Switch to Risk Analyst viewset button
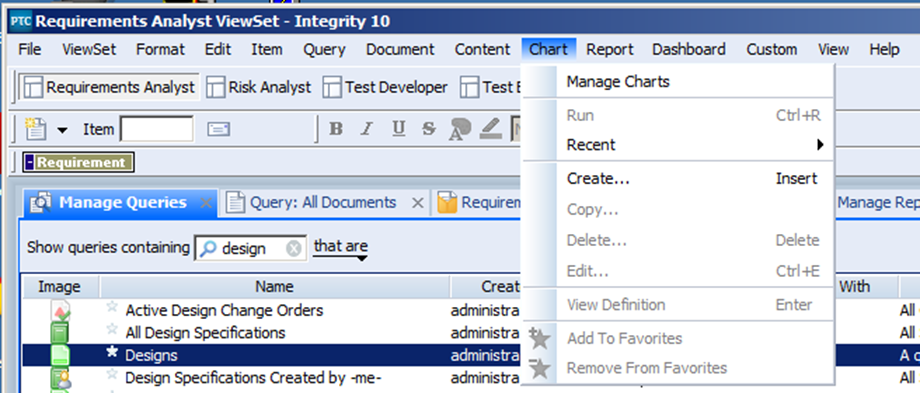The width and height of the screenshot is (920, 393). click(259, 87)
